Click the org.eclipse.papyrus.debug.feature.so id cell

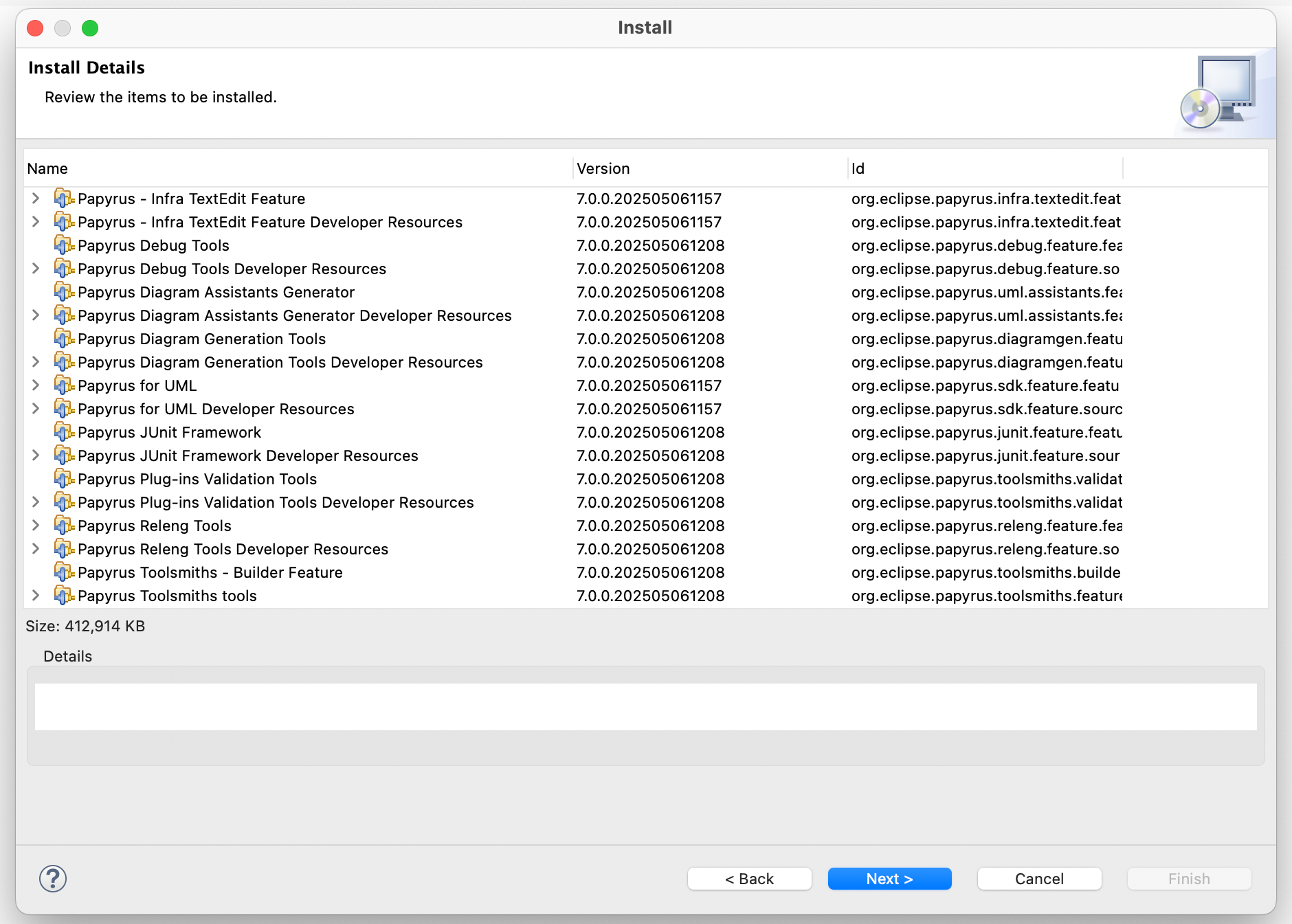pos(985,269)
